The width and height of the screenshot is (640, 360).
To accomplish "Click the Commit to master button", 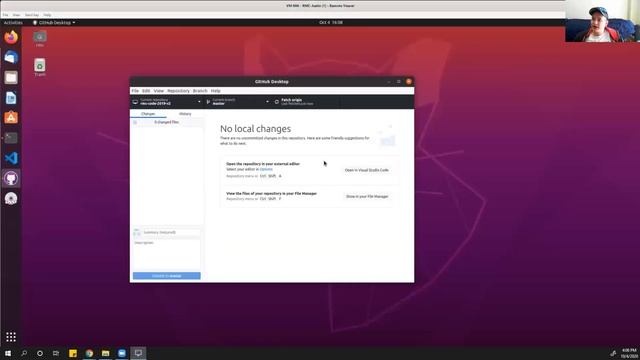I will pyautogui.click(x=167, y=276).
